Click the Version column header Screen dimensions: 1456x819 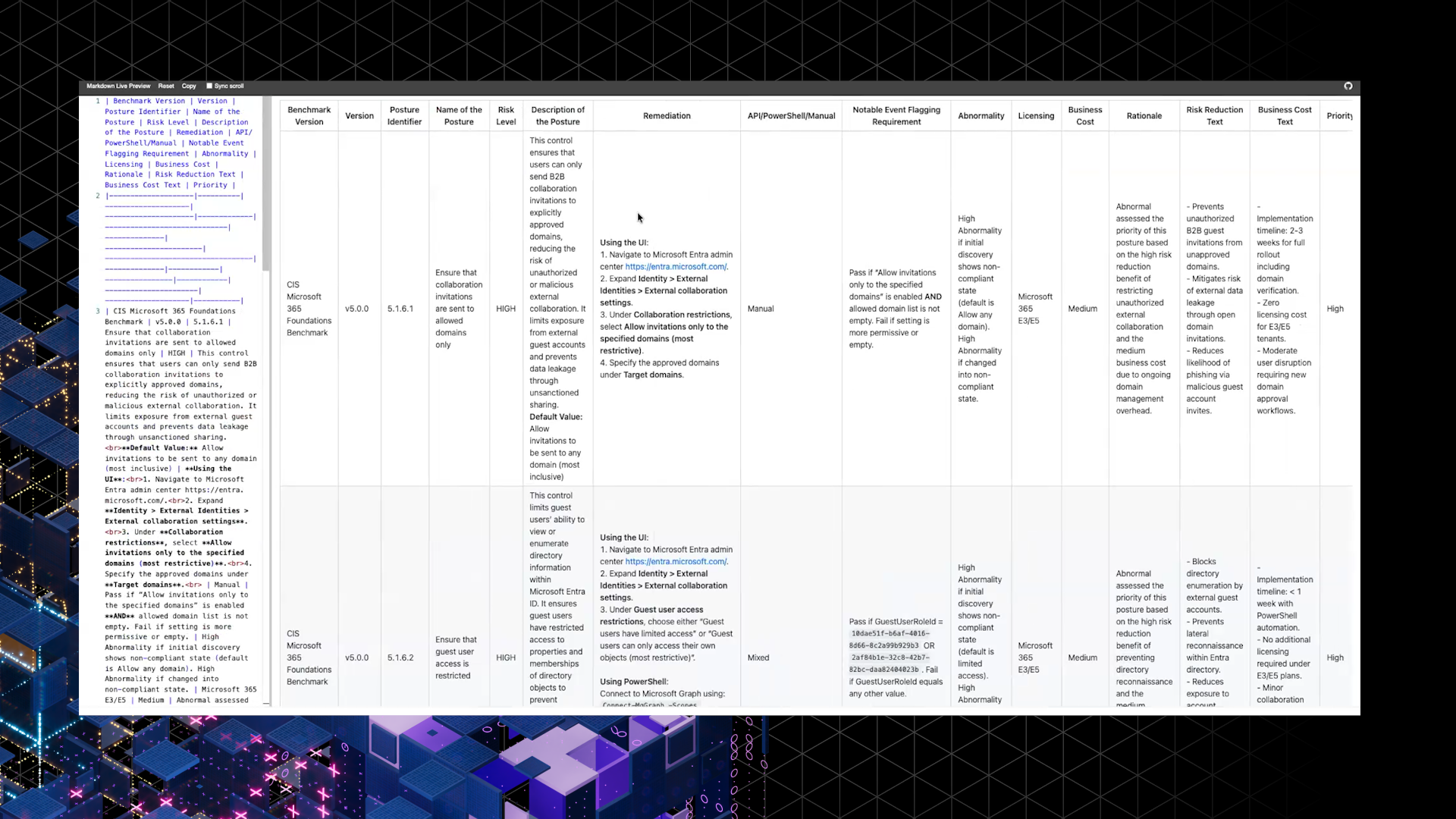(x=359, y=116)
